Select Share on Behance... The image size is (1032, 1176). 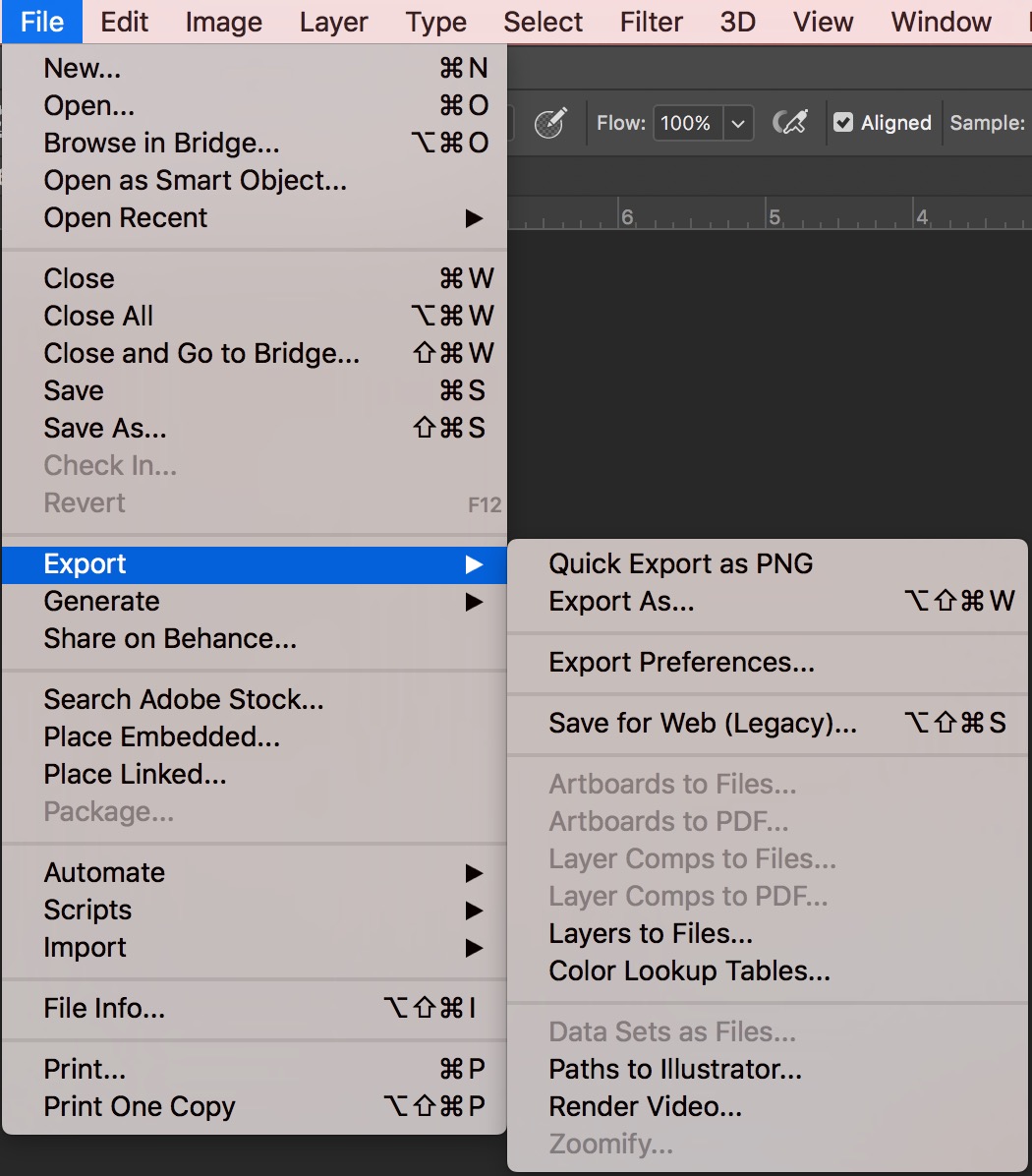click(x=255, y=640)
